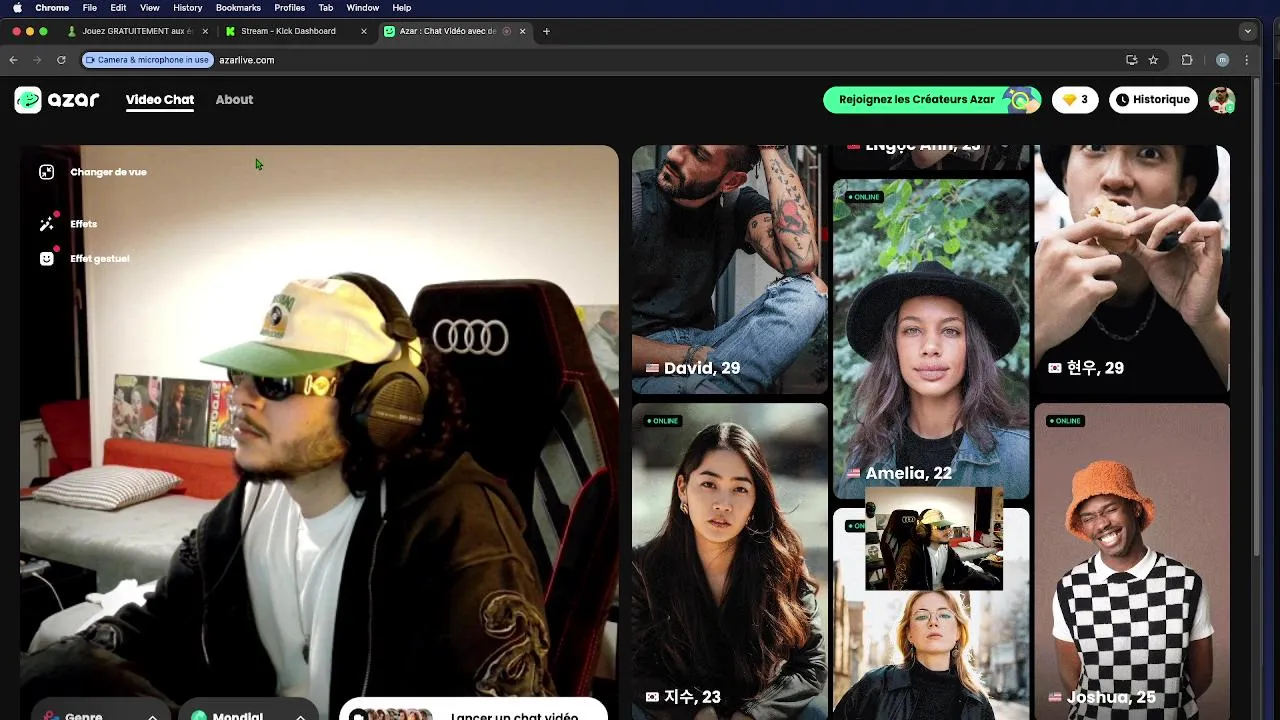
Task: Open the File menu
Action: pyautogui.click(x=90, y=7)
